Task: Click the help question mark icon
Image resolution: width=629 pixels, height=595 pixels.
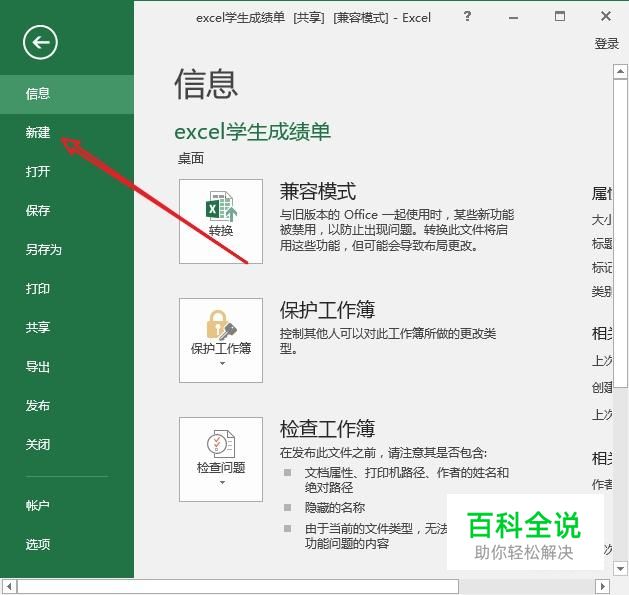Action: [x=467, y=16]
